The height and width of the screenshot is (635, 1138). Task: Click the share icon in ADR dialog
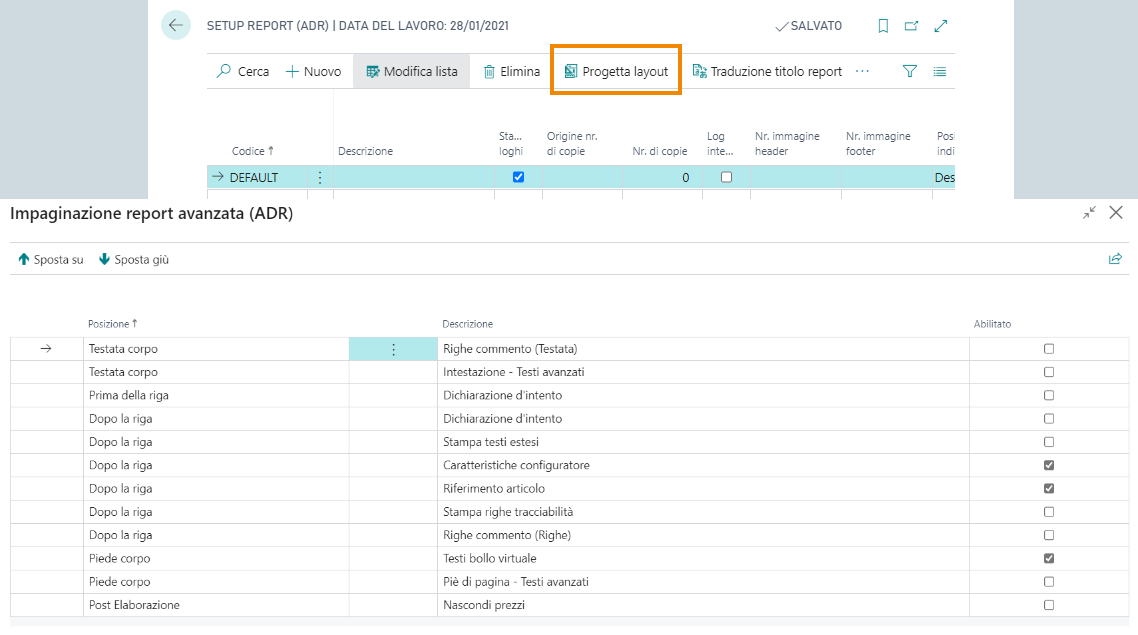click(1115, 259)
